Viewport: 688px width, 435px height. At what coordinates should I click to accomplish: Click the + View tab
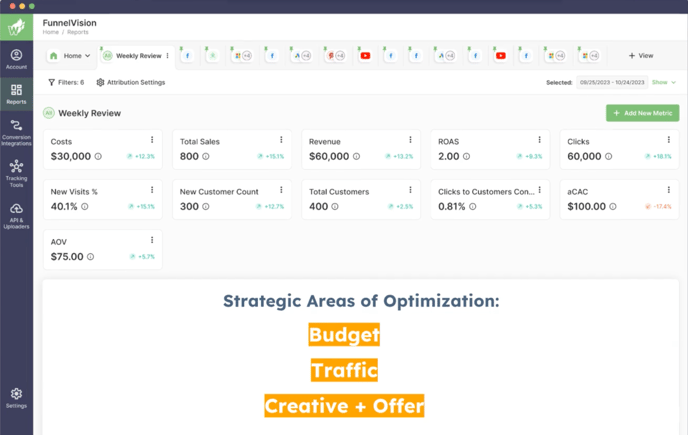(640, 56)
